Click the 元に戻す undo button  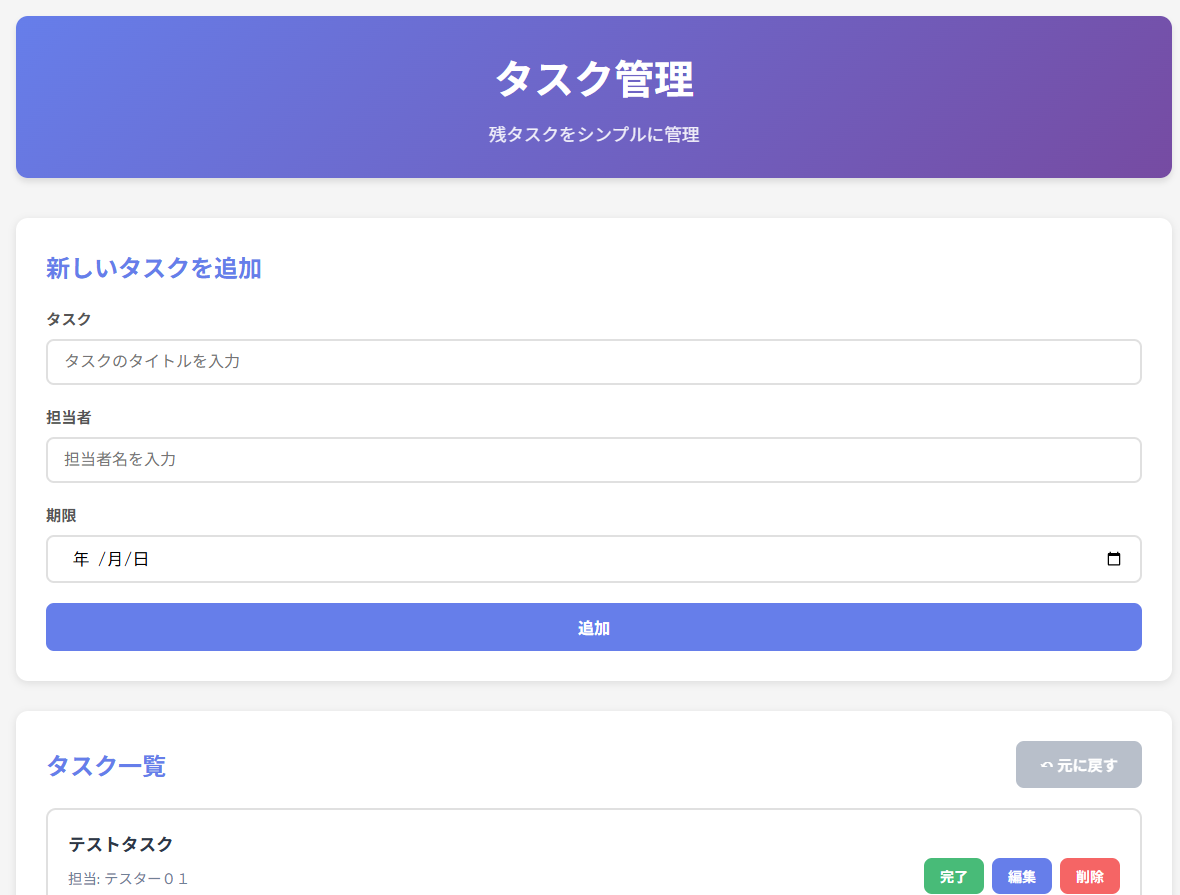coord(1078,765)
